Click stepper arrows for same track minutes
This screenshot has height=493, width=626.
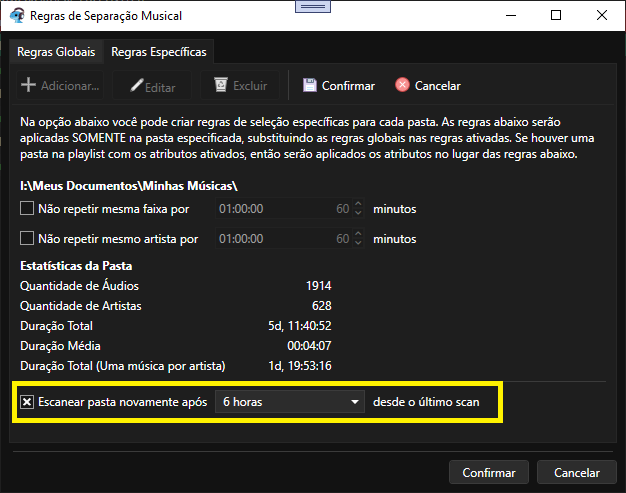pos(358,209)
